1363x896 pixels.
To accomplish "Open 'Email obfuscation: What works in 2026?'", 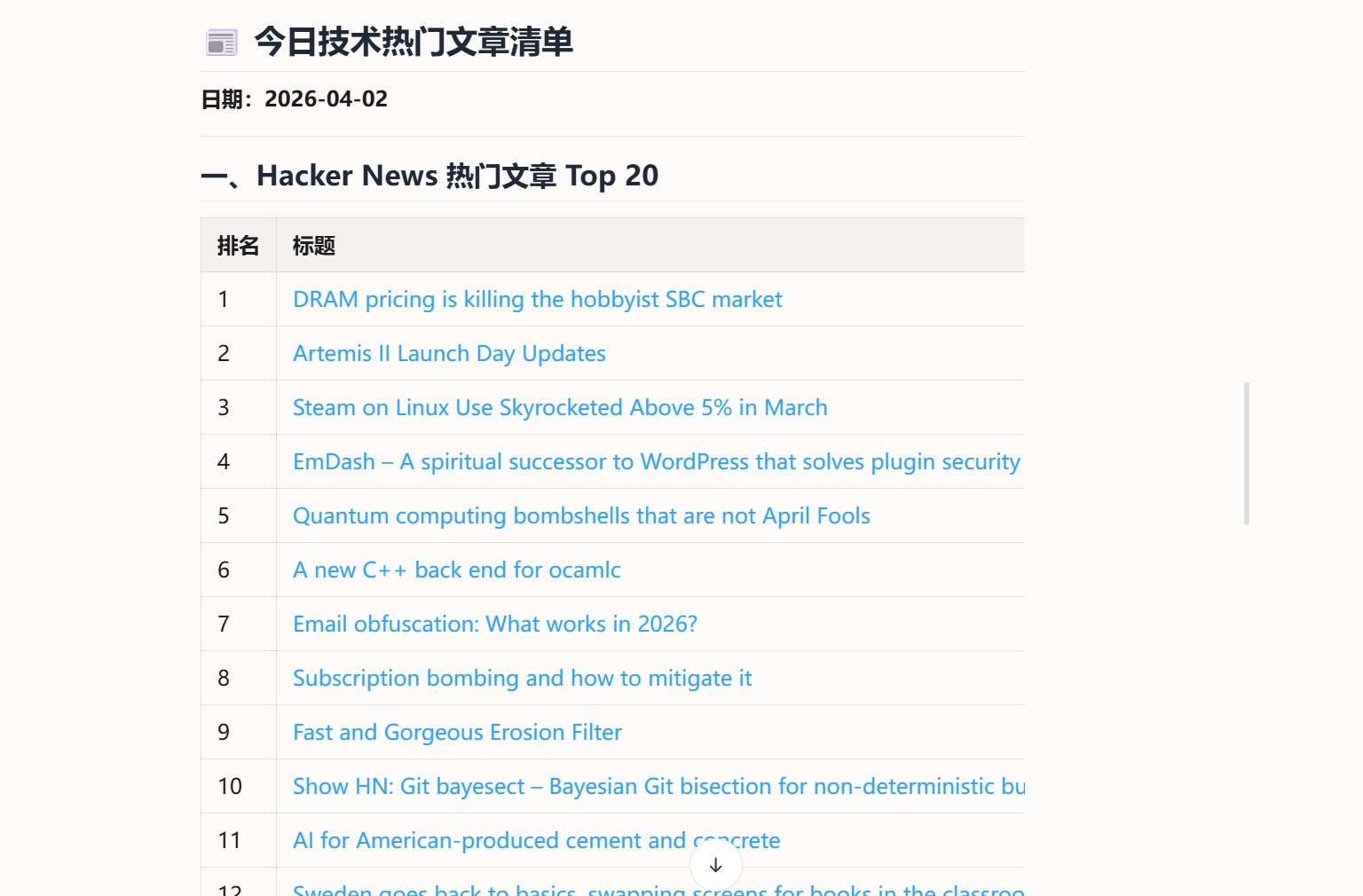I will point(495,625).
